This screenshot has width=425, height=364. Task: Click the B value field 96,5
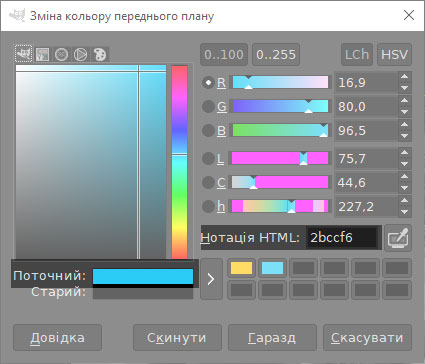pos(367,130)
